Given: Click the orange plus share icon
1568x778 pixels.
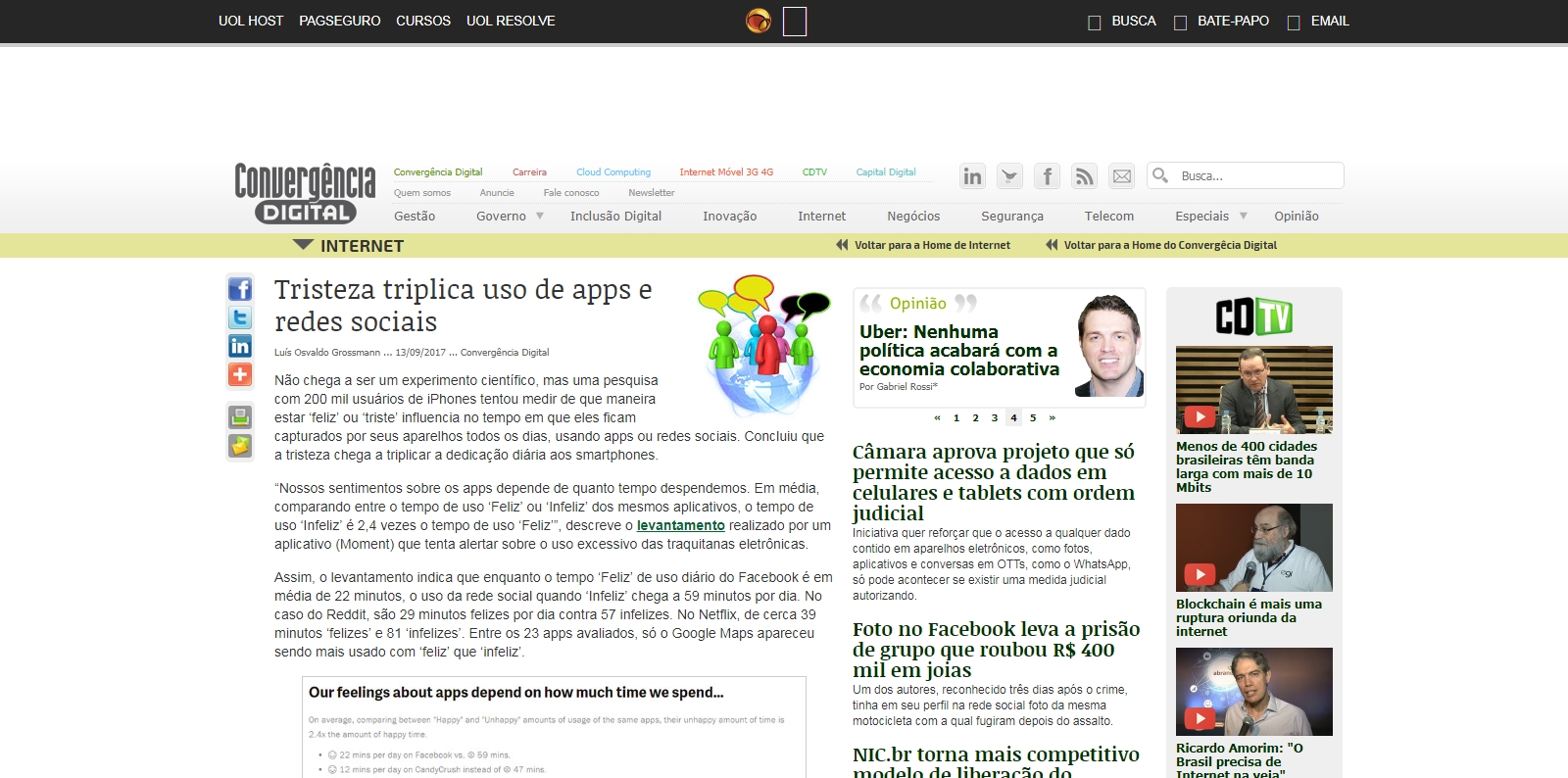Looking at the screenshot, I should (240, 374).
